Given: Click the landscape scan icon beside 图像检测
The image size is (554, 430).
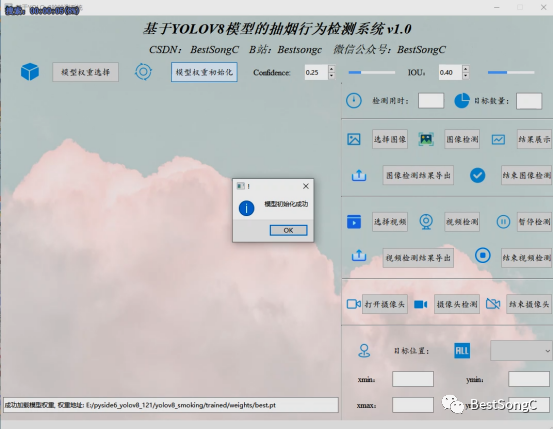Looking at the screenshot, I should pos(426,139).
